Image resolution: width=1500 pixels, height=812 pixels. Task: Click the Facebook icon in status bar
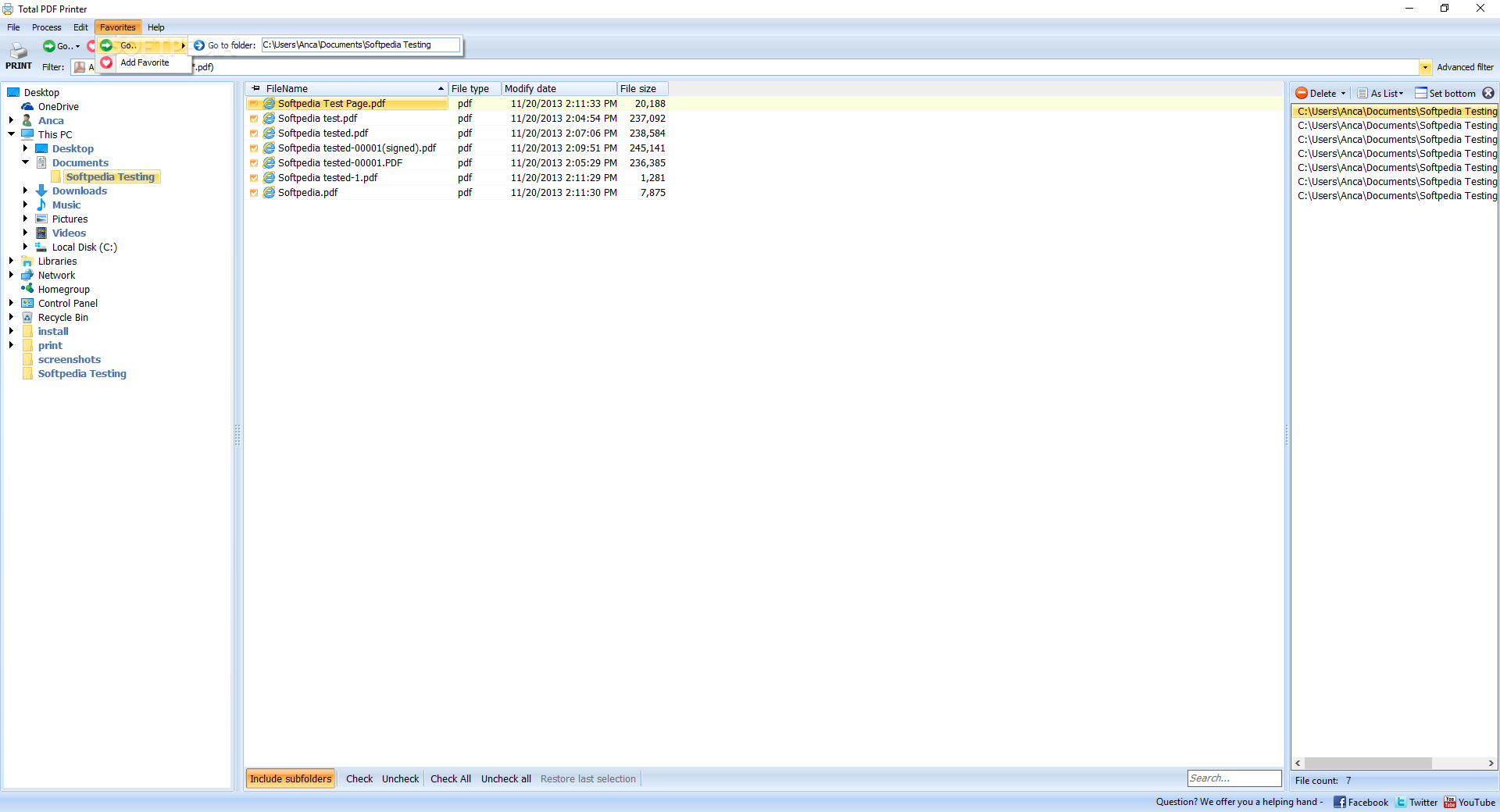[x=1339, y=802]
